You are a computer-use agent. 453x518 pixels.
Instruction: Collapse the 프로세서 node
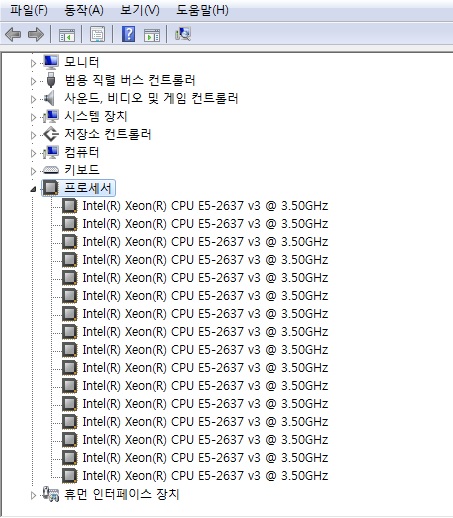(33, 189)
